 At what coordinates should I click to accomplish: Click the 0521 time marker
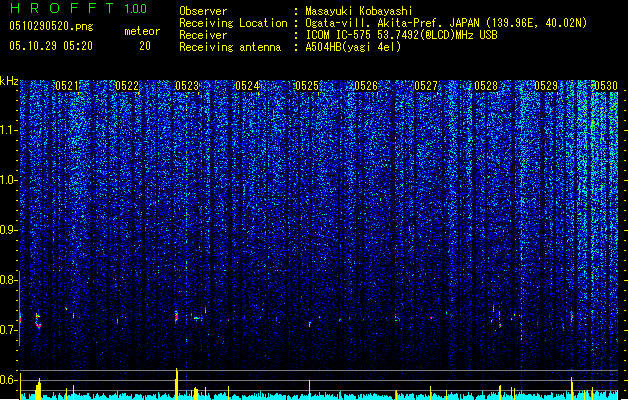(x=67, y=86)
